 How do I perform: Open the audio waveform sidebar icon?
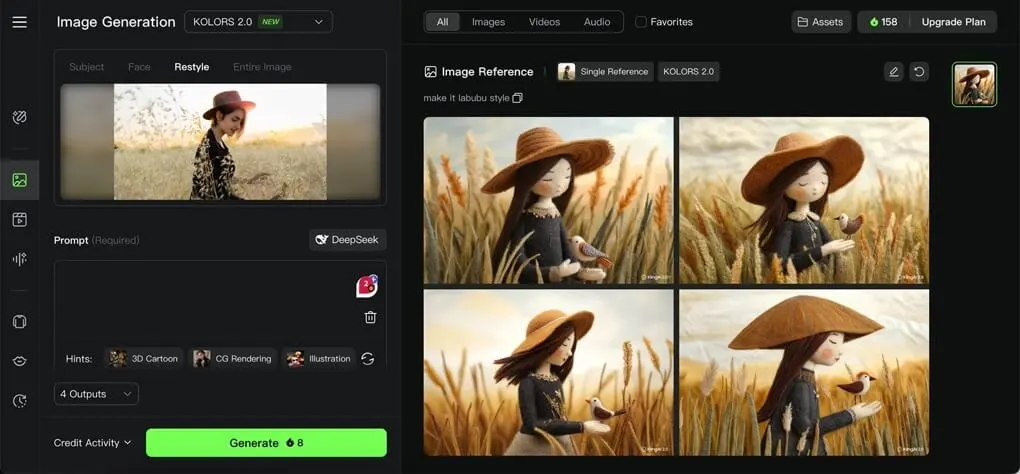[x=19, y=259]
